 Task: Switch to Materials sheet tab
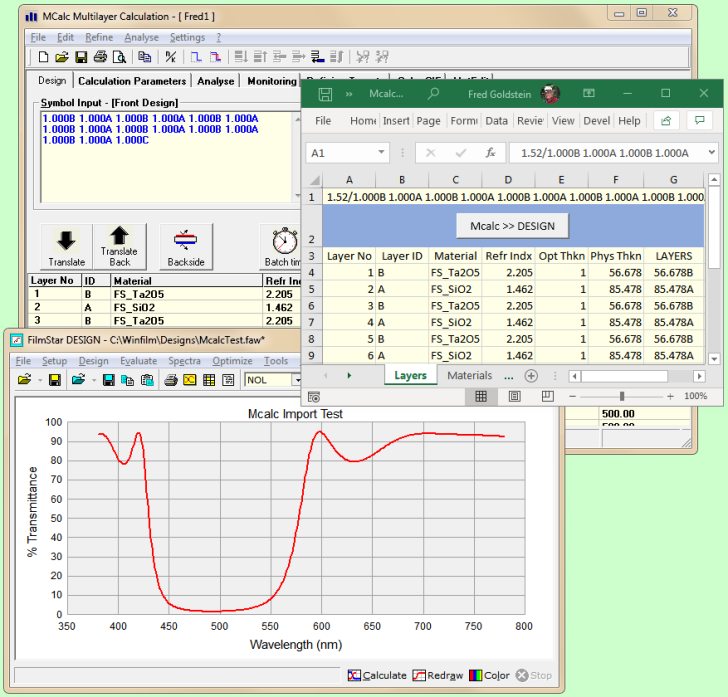click(469, 375)
